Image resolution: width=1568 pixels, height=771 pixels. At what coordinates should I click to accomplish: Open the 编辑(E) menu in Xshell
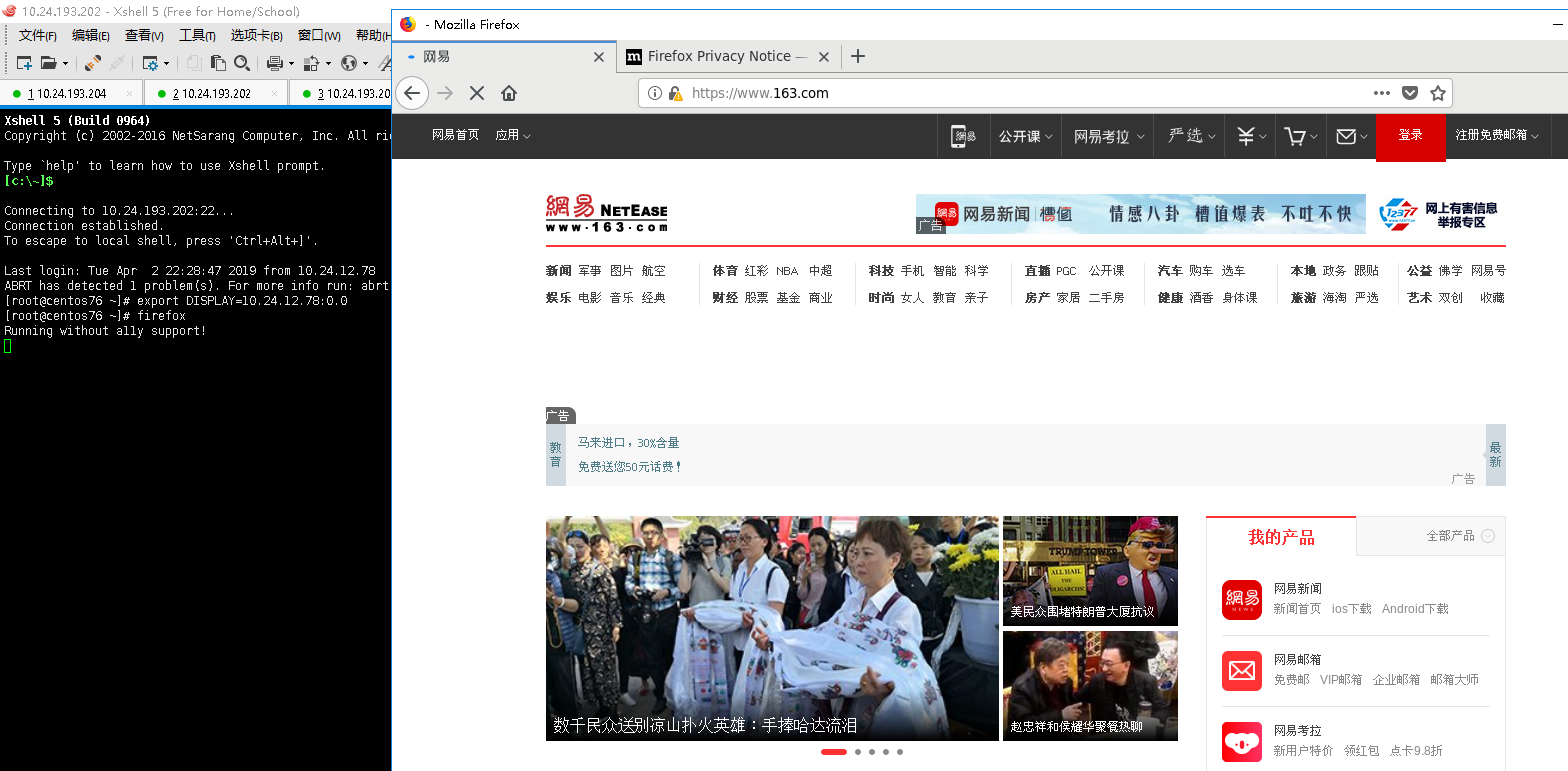90,36
